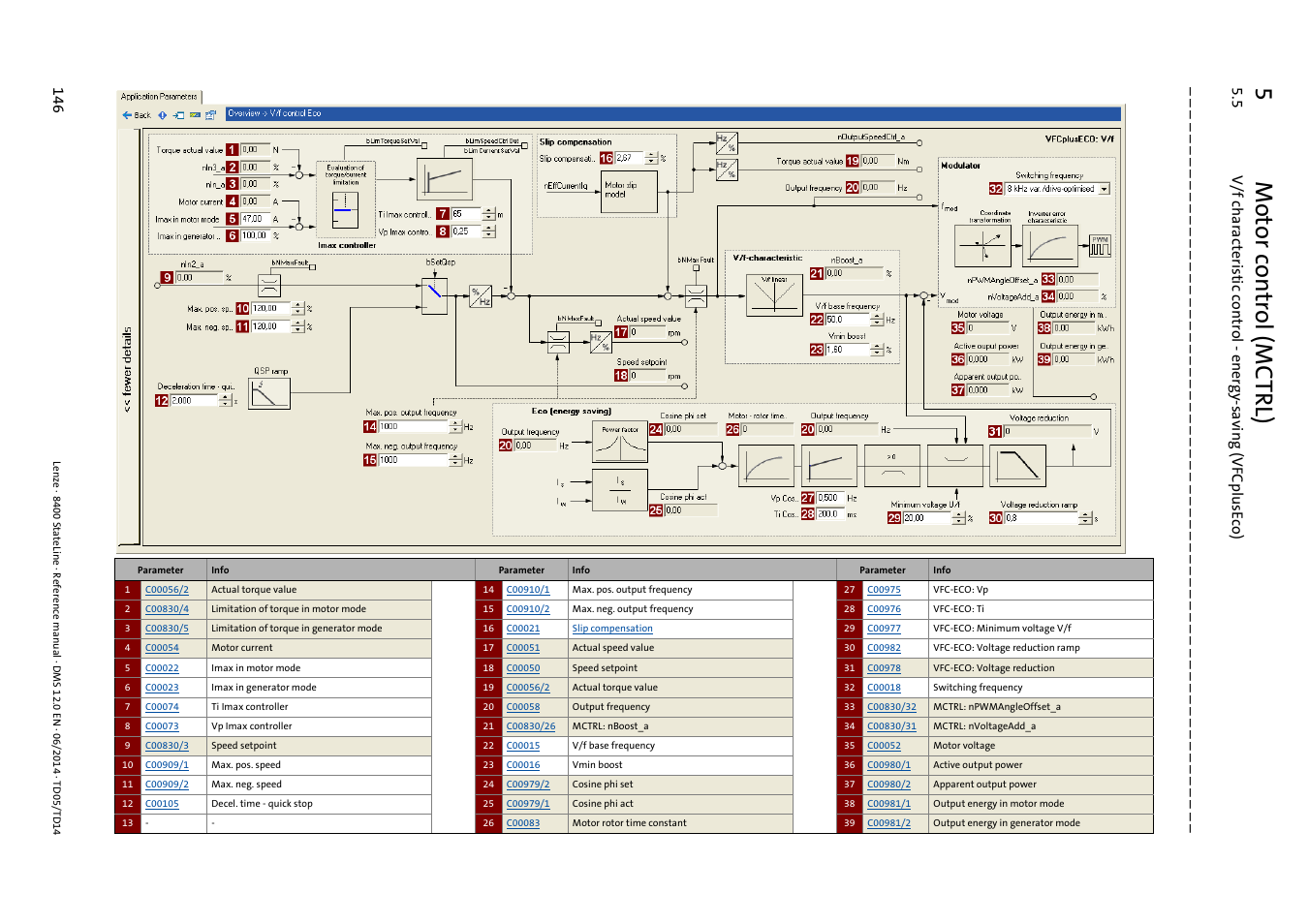Click the Coordinate transformation block
1308x924 pixels.
coord(983,246)
